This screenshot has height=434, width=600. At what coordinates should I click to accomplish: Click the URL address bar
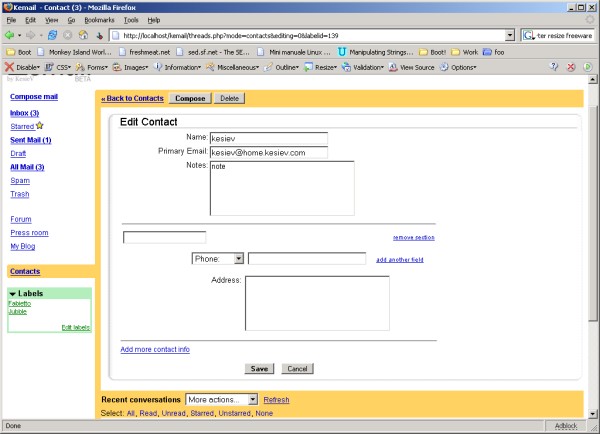(307, 36)
